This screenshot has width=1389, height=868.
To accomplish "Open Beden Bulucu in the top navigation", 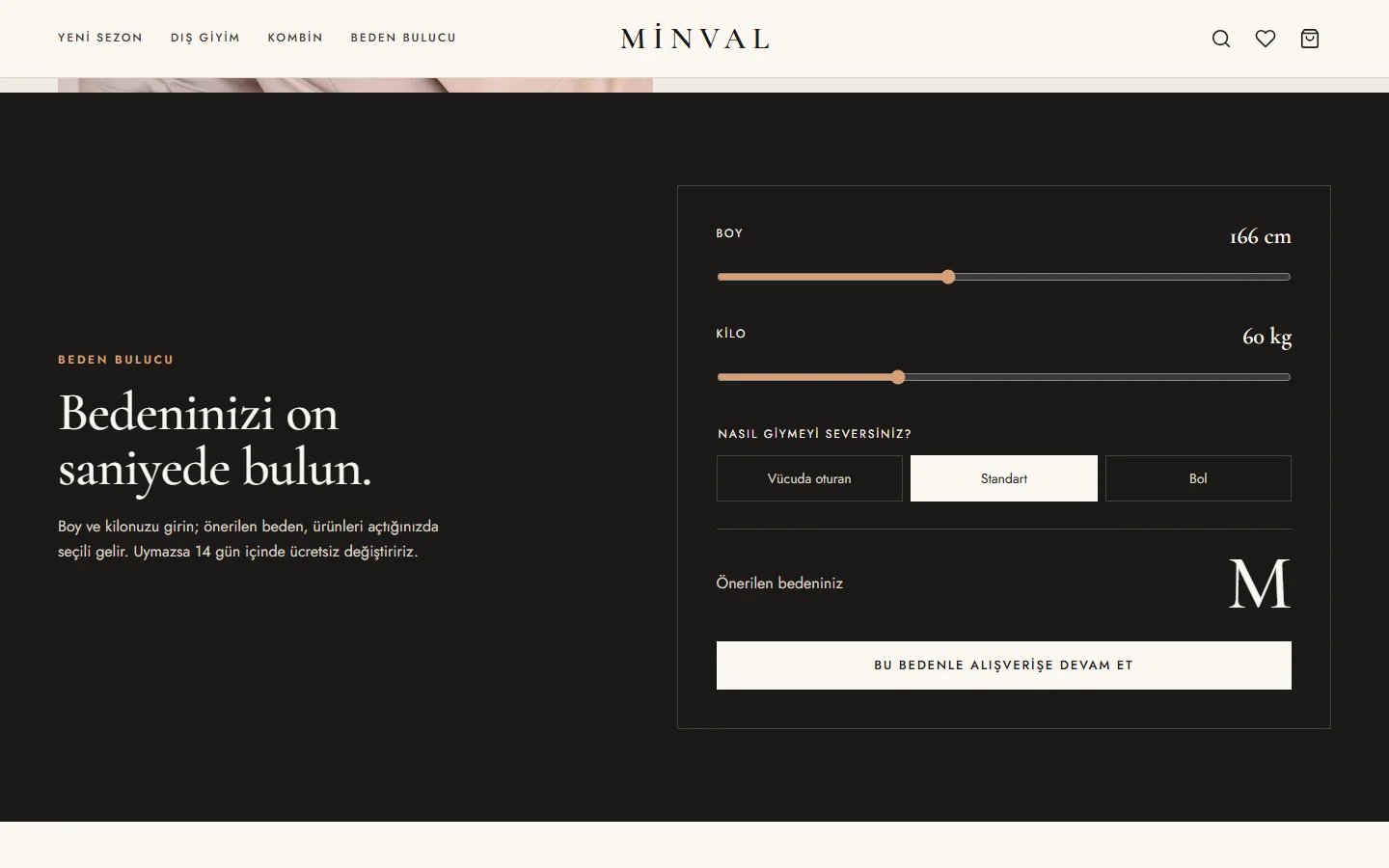I will pos(403,38).
